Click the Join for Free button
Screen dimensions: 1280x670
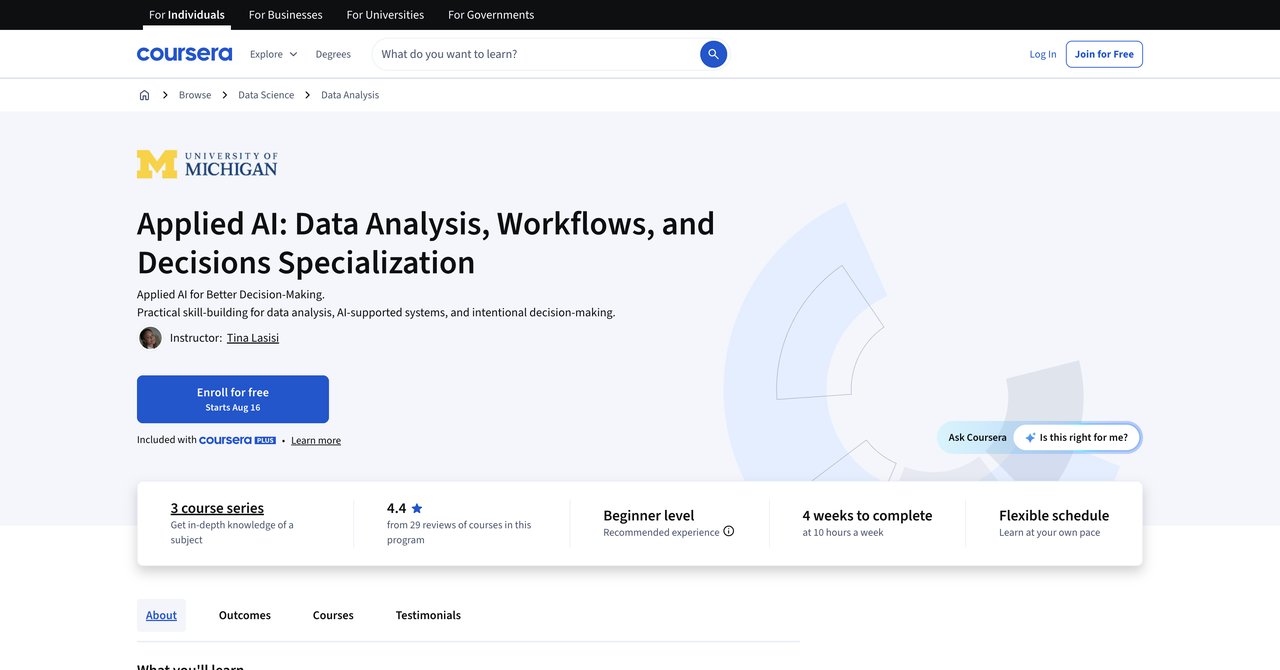1104,54
